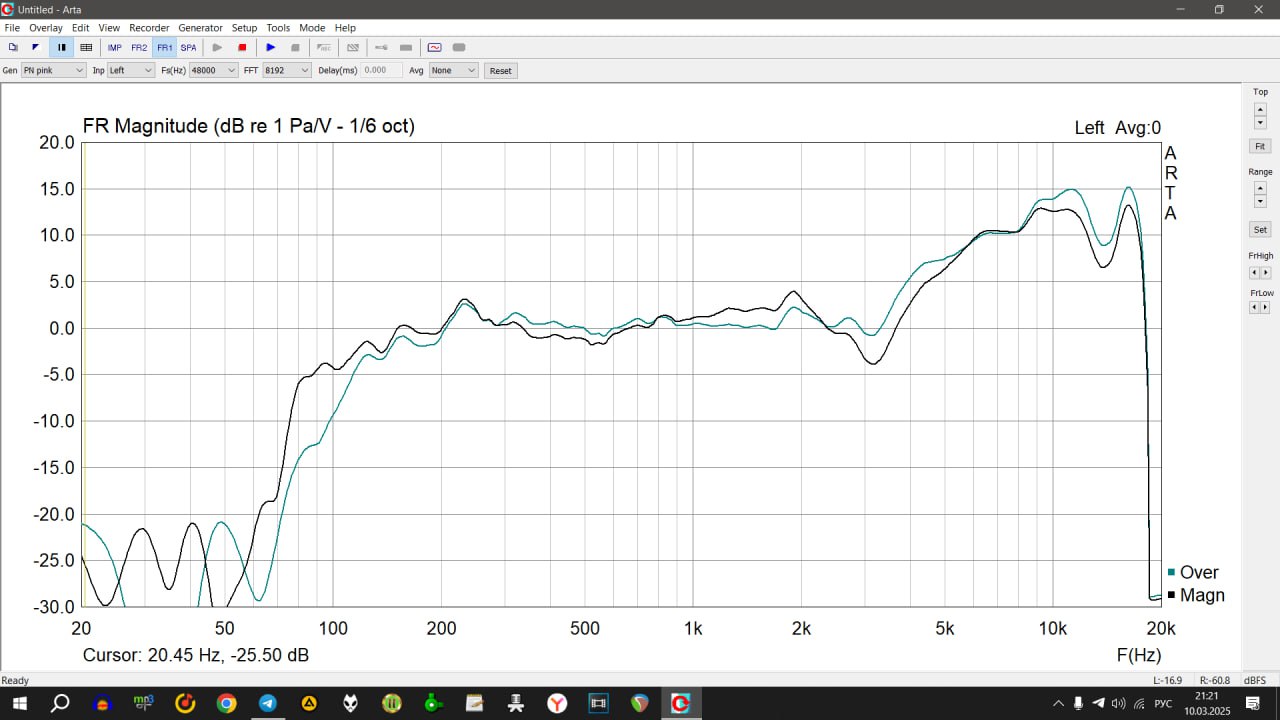
Task: Open Windows taskbar search
Action: click(60, 703)
